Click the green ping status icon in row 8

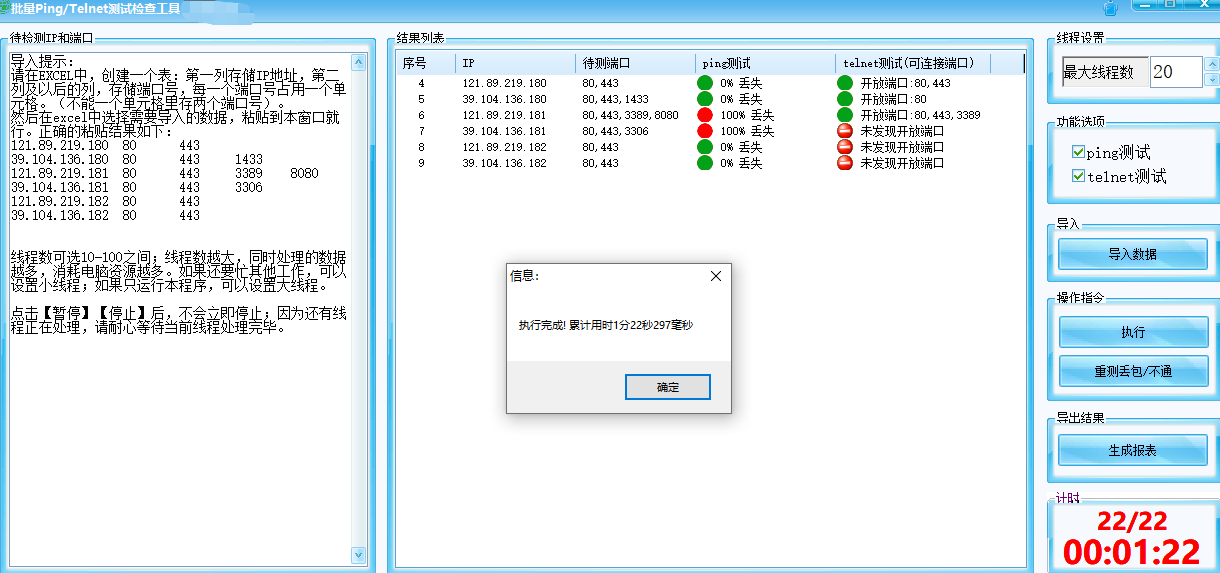coord(705,148)
